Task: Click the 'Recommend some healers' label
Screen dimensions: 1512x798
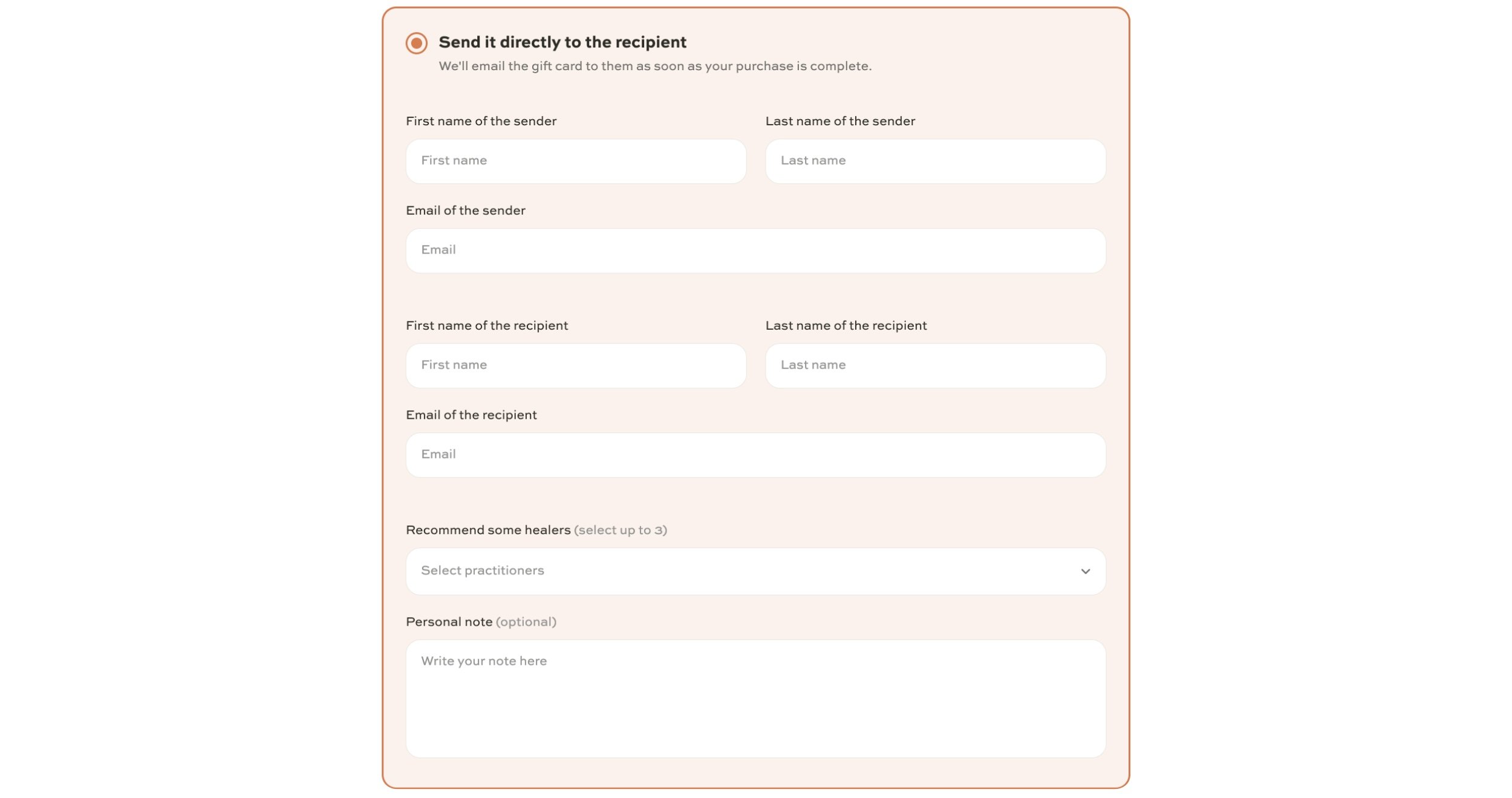Action: 488,530
